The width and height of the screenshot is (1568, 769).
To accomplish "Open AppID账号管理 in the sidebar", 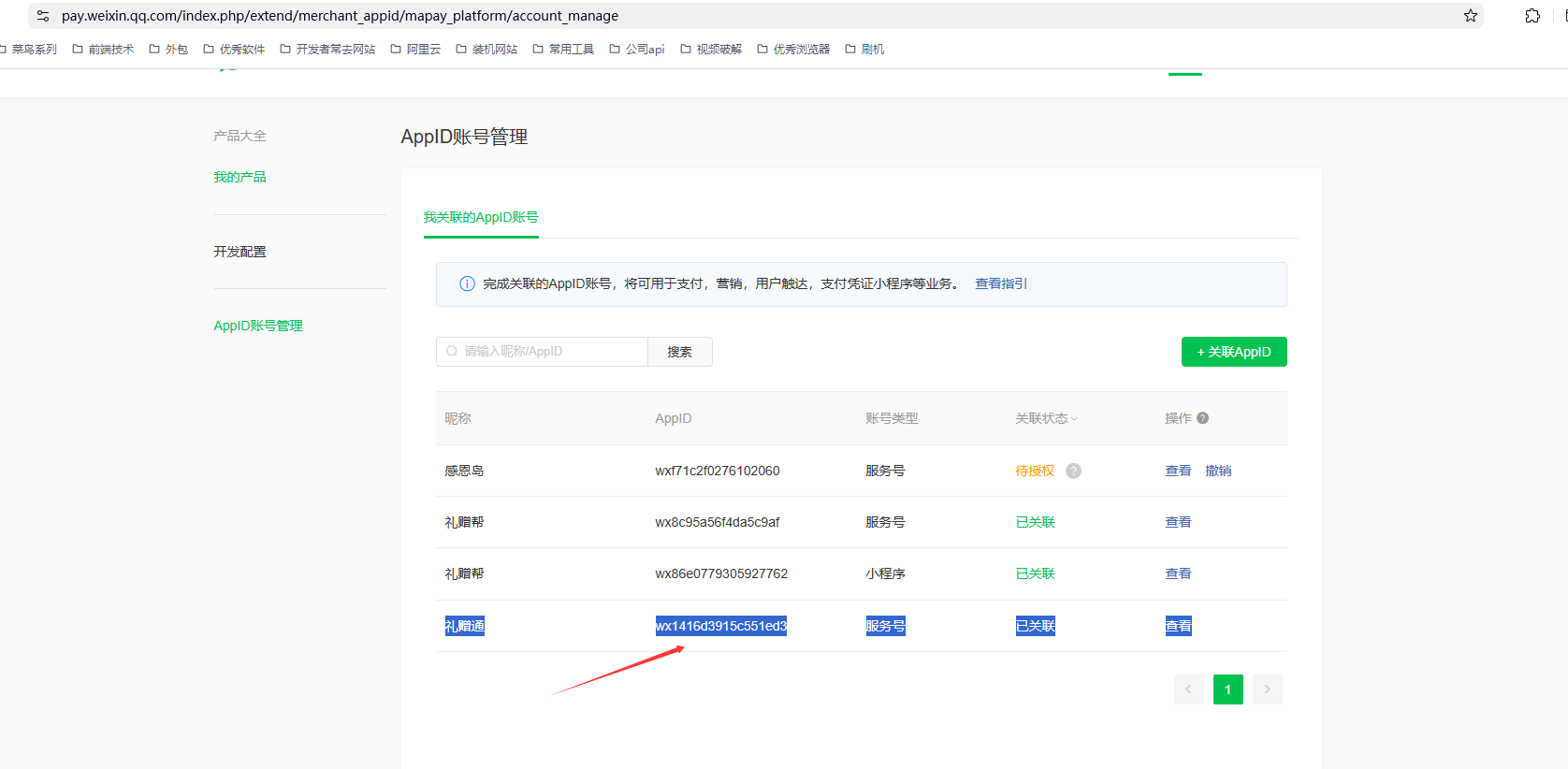I will point(258,326).
